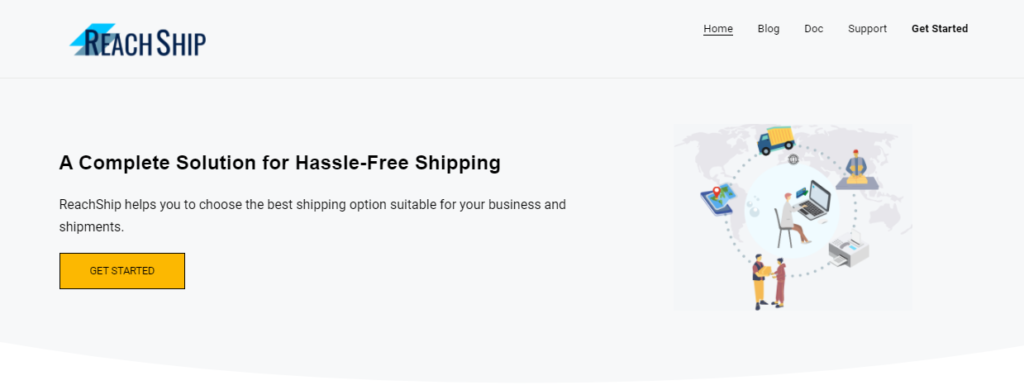Click the laptop in the center illustration
The width and height of the screenshot is (1024, 390).
(814, 200)
